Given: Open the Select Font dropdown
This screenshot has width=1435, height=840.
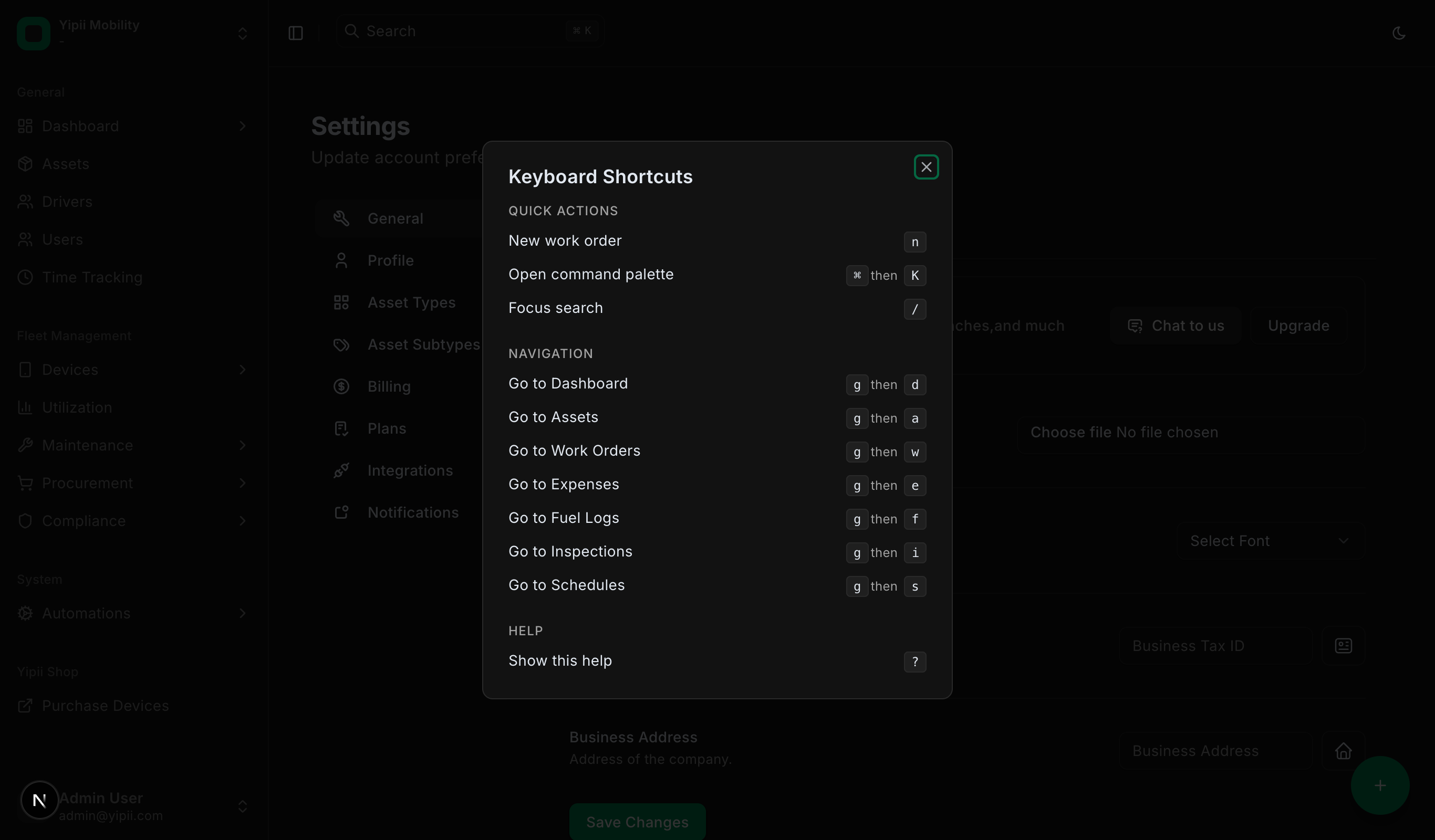Looking at the screenshot, I should (1271, 541).
